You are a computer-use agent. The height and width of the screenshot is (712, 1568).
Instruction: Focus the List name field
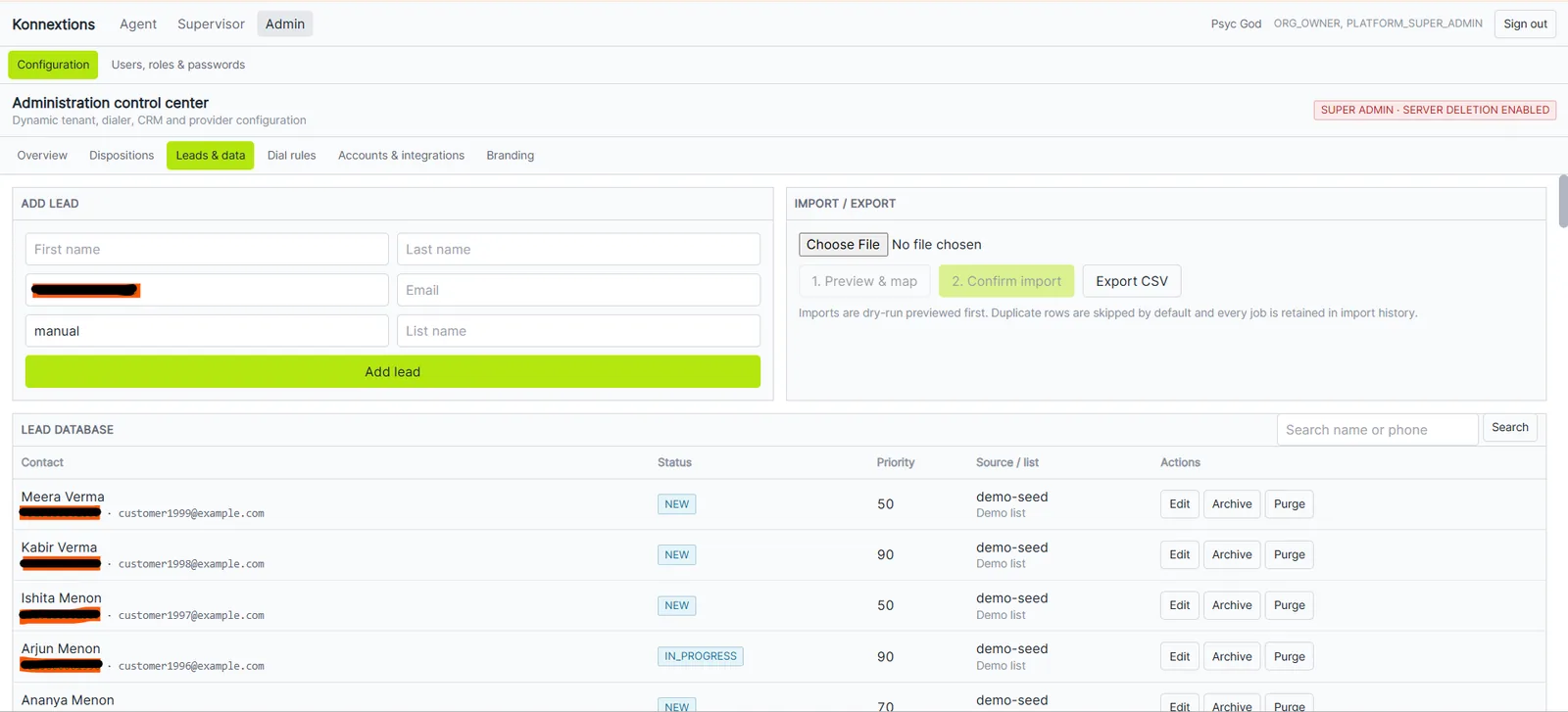click(x=578, y=331)
